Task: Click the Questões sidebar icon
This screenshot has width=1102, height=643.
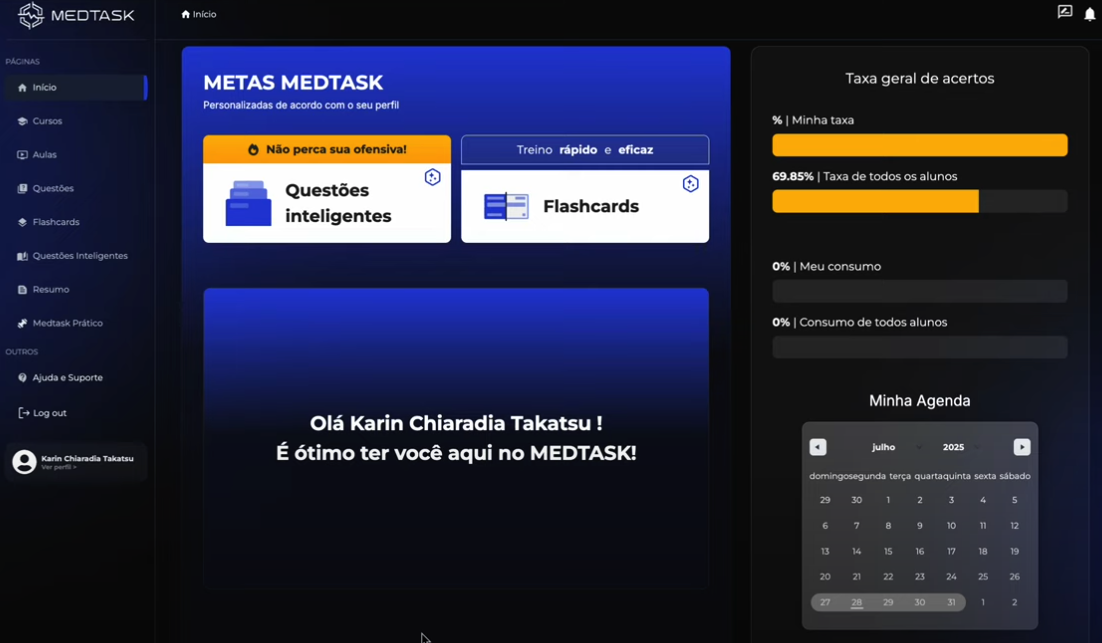Action: tap(22, 189)
